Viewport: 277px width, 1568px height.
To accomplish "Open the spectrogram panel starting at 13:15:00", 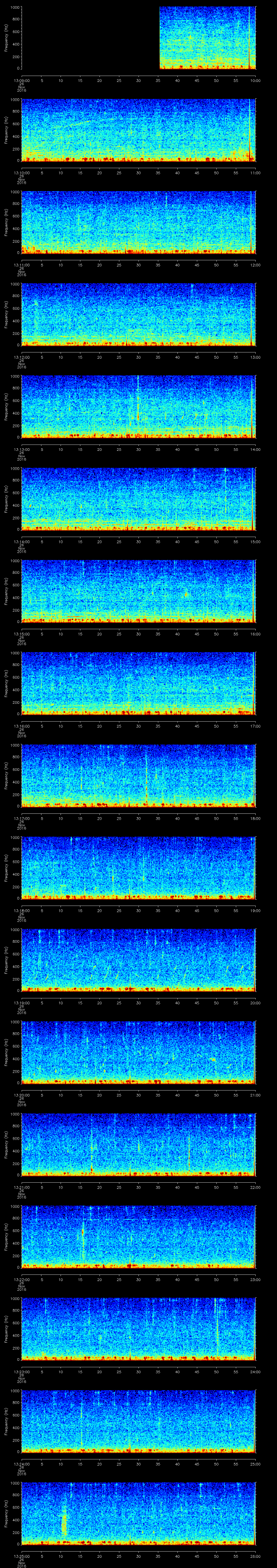I will (x=139, y=592).
